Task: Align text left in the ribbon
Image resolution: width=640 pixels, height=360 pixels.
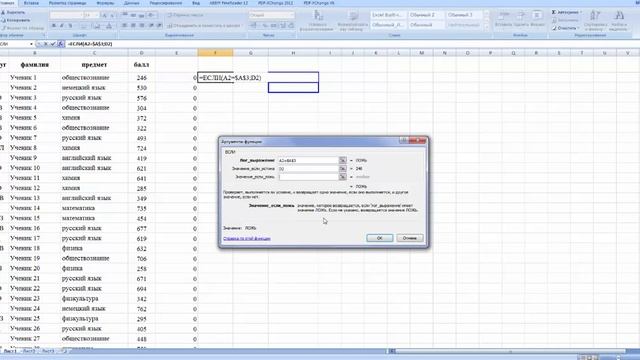Action: (x=124, y=26)
